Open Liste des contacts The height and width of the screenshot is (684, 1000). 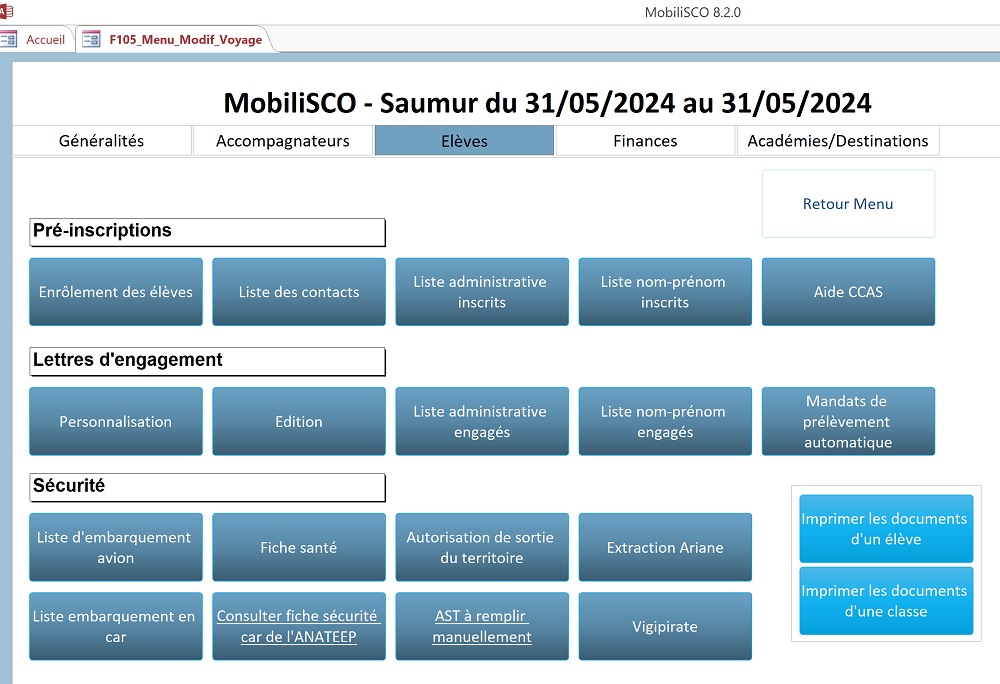[x=299, y=292]
